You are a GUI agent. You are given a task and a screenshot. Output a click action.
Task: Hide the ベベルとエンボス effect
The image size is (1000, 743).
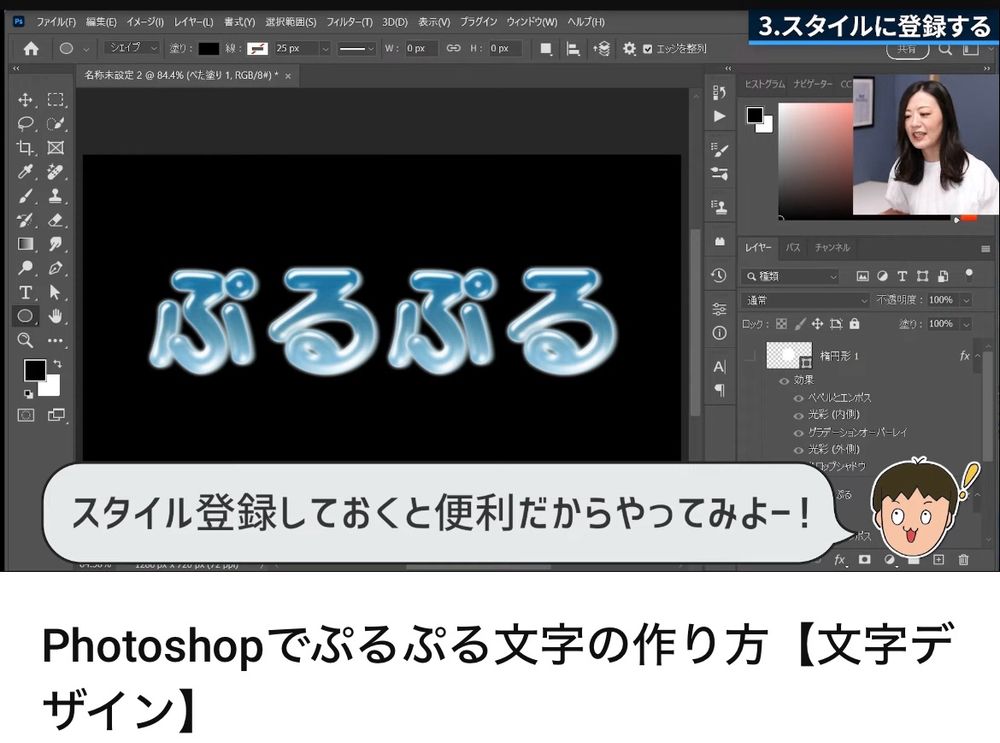(798, 398)
